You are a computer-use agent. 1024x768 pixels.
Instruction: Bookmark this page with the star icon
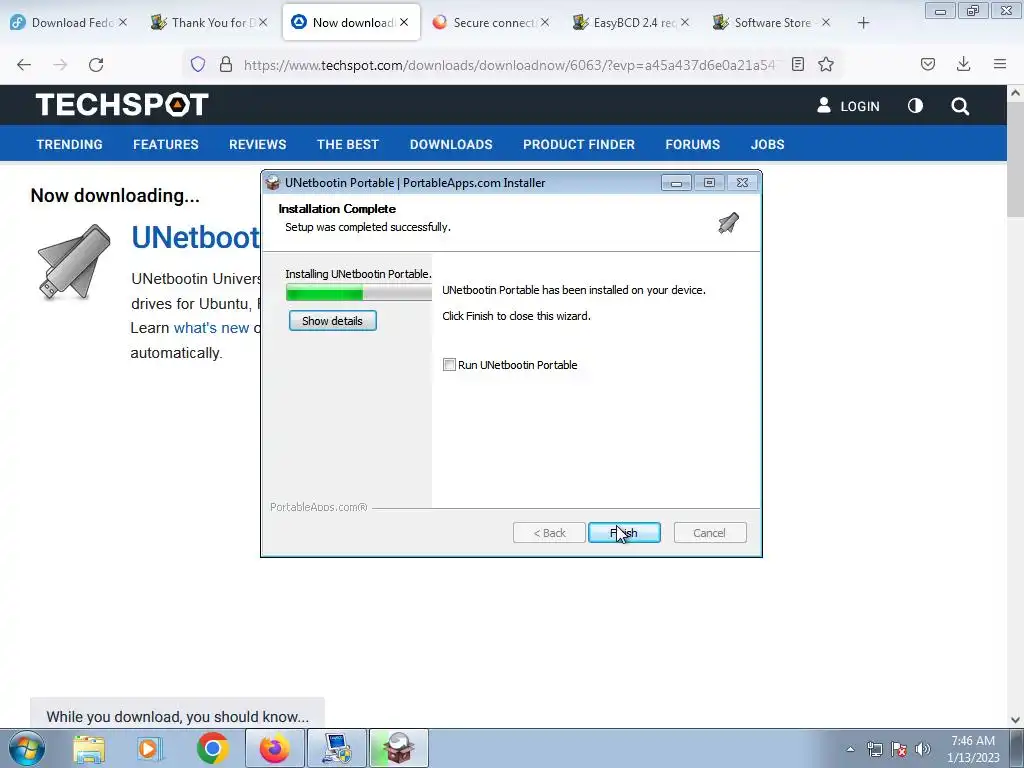click(x=826, y=64)
